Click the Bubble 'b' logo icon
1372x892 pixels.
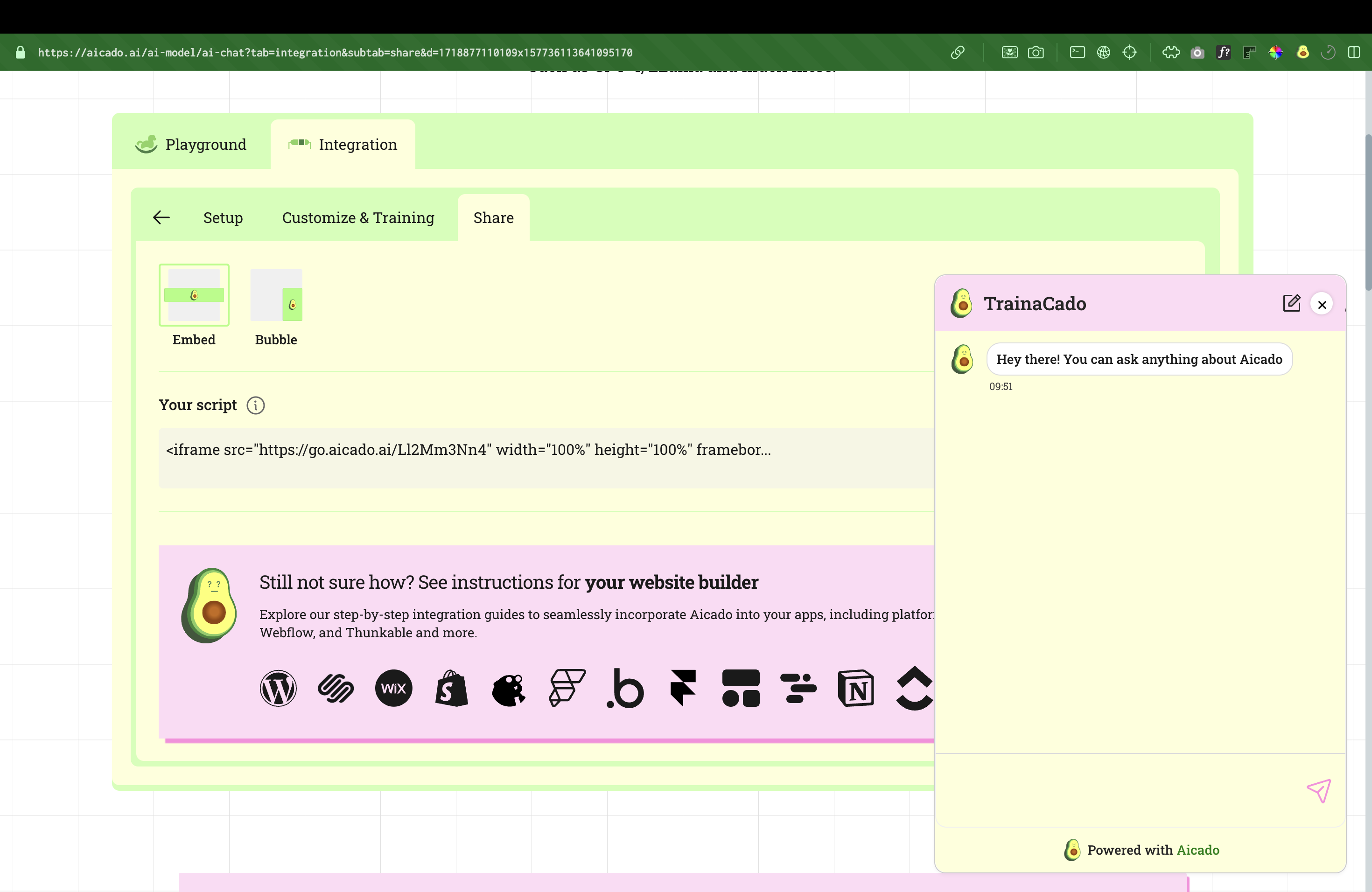(625, 688)
